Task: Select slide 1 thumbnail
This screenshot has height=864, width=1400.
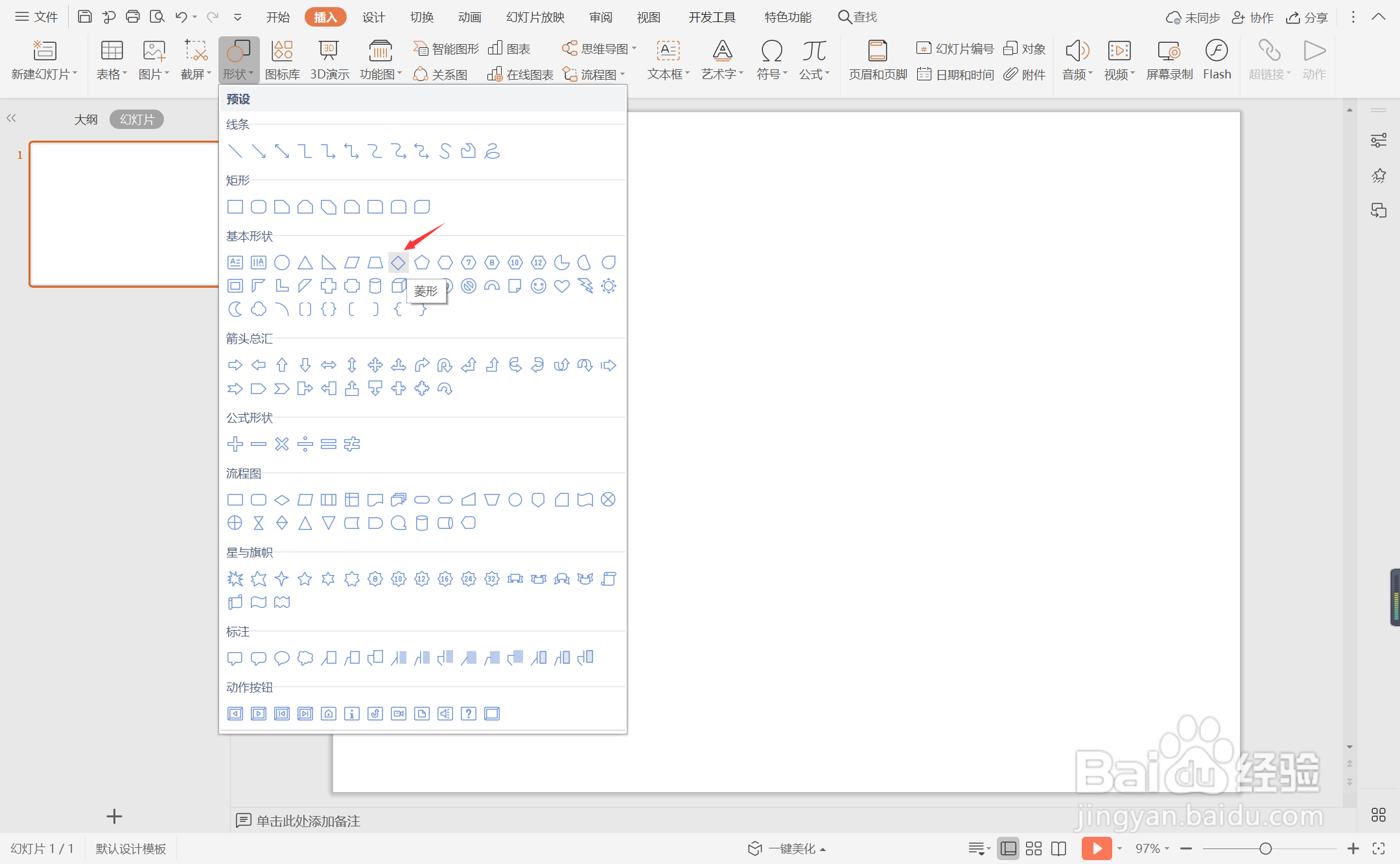Action: pyautogui.click(x=124, y=214)
